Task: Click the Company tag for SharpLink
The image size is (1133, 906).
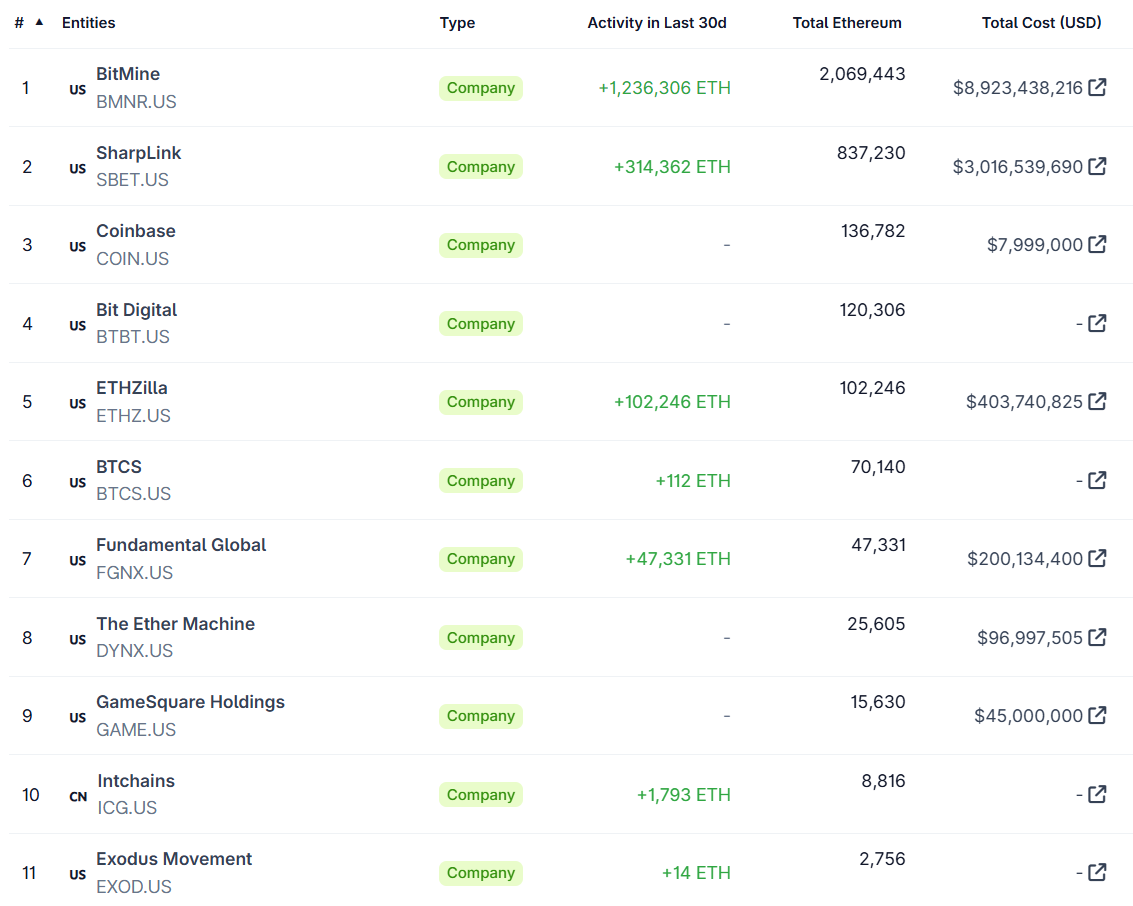Action: point(480,167)
